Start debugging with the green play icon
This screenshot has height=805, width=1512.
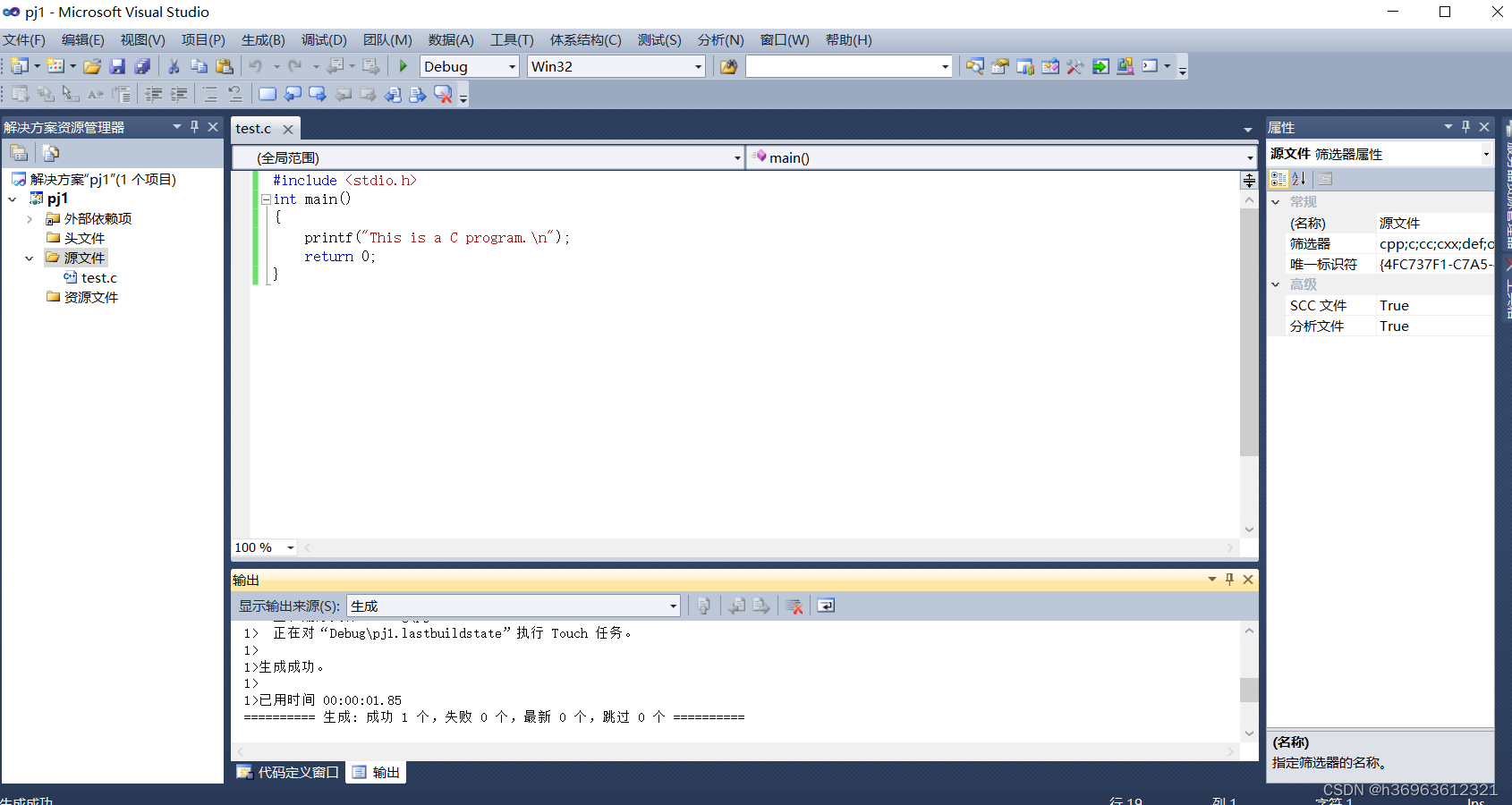pyautogui.click(x=403, y=66)
